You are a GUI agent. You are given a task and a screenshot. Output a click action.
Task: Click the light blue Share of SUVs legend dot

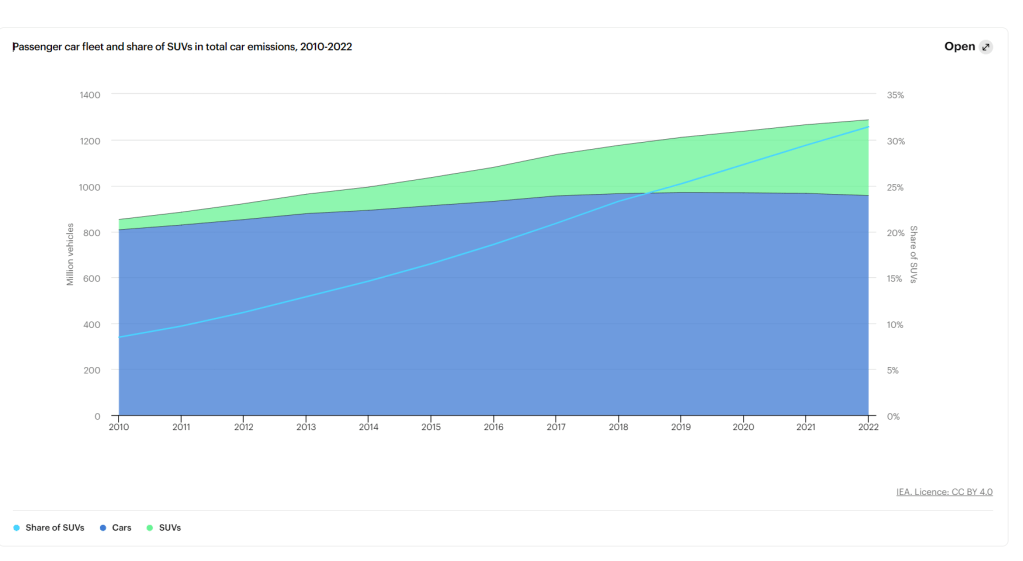tap(17, 527)
